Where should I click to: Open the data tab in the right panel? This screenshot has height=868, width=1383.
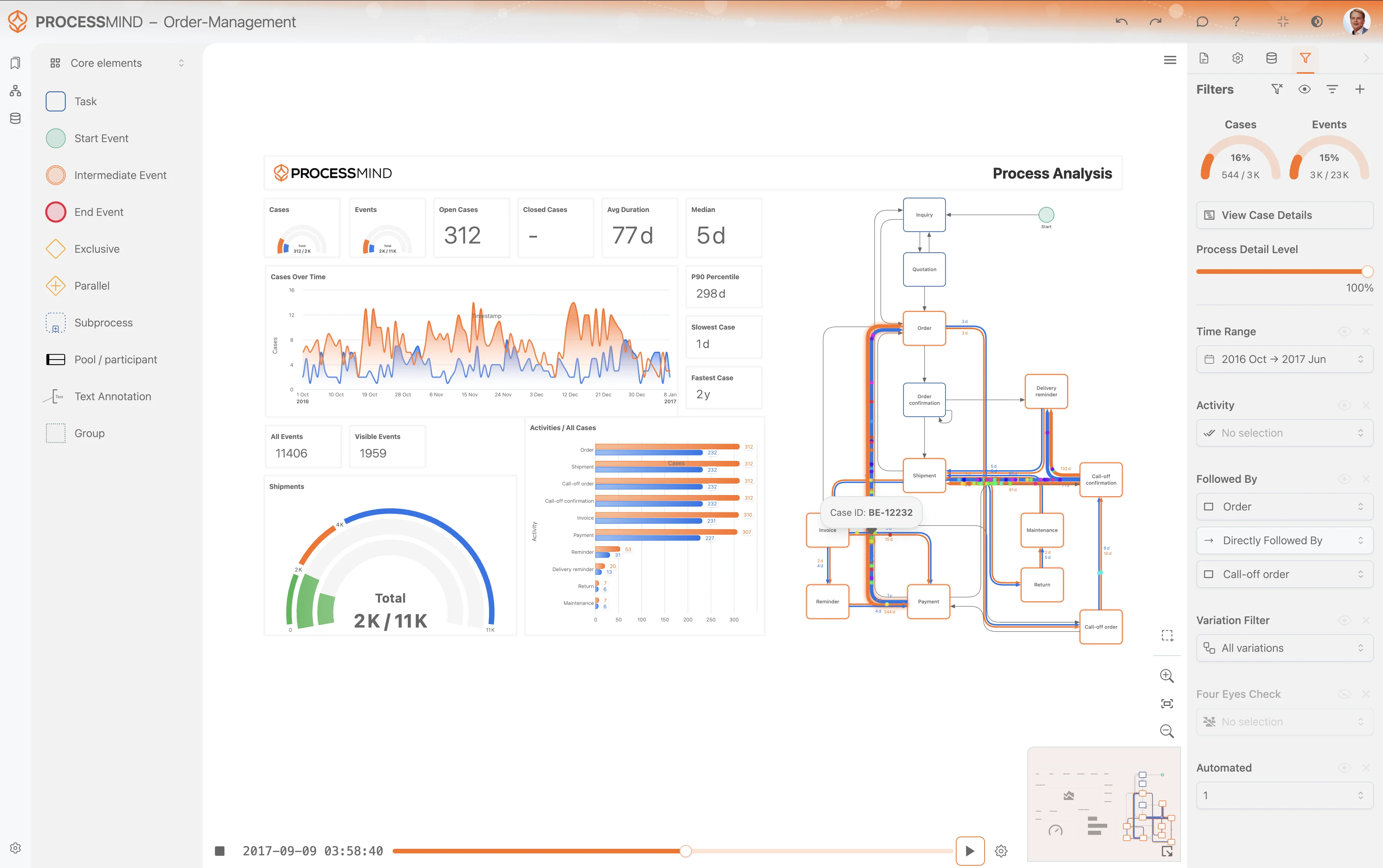click(x=1271, y=58)
